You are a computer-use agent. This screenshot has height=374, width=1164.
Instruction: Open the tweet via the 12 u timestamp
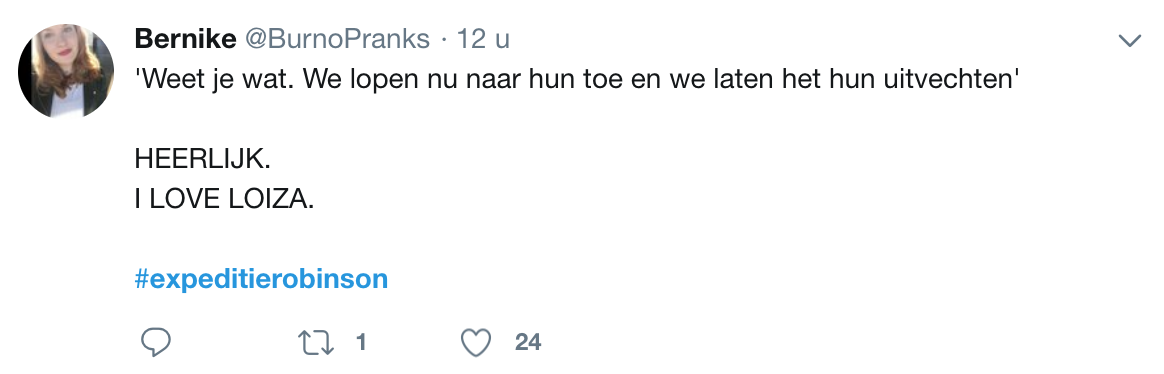483,39
